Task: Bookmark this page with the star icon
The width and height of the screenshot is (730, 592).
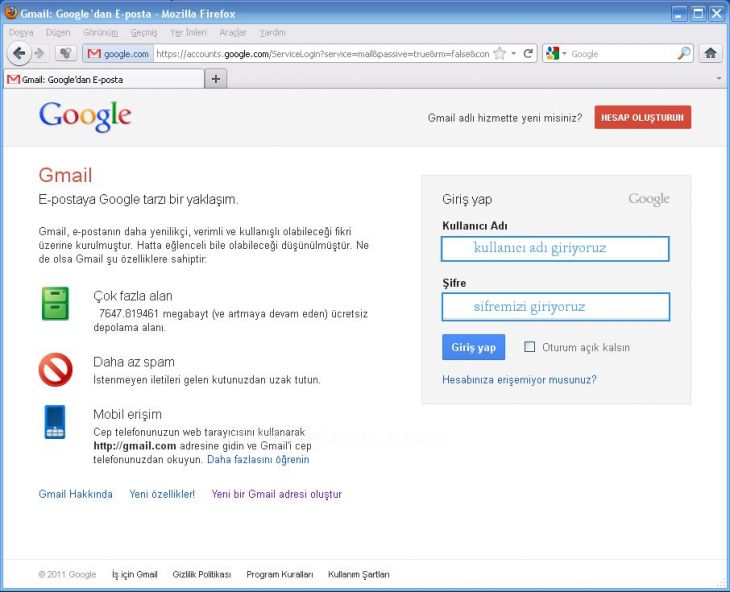Action: (x=500, y=54)
